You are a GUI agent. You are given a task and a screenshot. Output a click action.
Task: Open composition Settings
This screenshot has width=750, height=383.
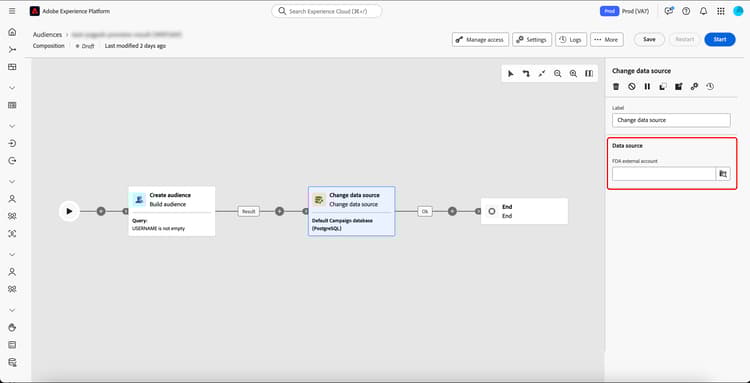coord(532,40)
